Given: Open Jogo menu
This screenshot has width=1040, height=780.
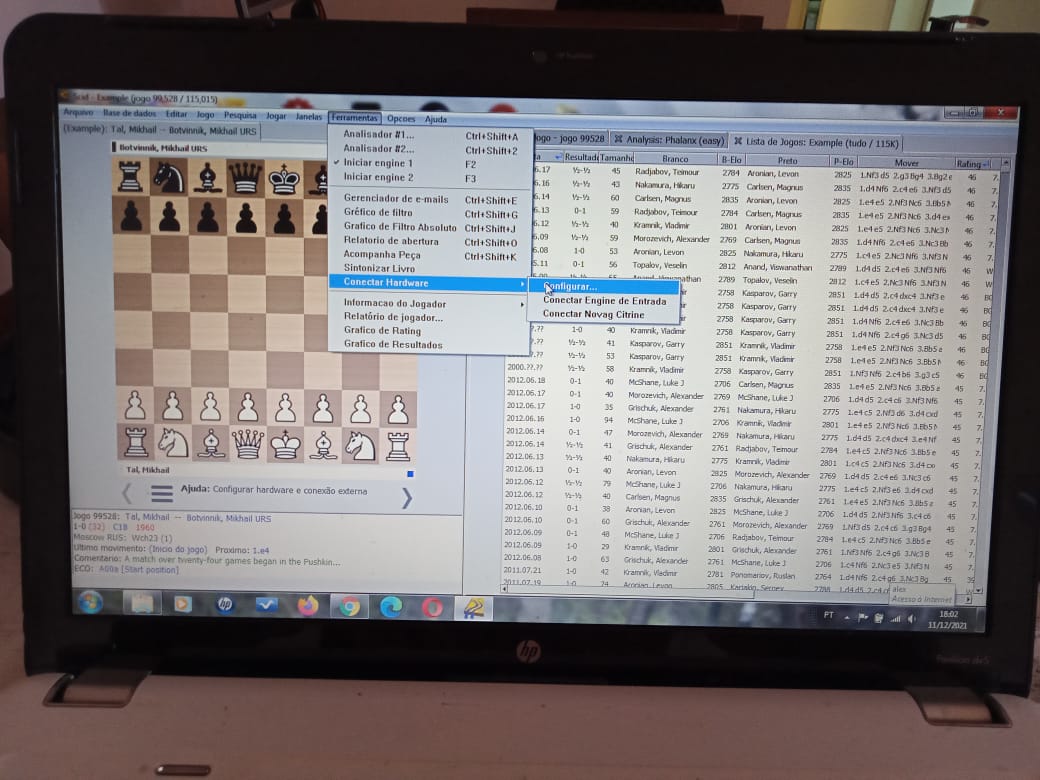Looking at the screenshot, I should tap(206, 115).
